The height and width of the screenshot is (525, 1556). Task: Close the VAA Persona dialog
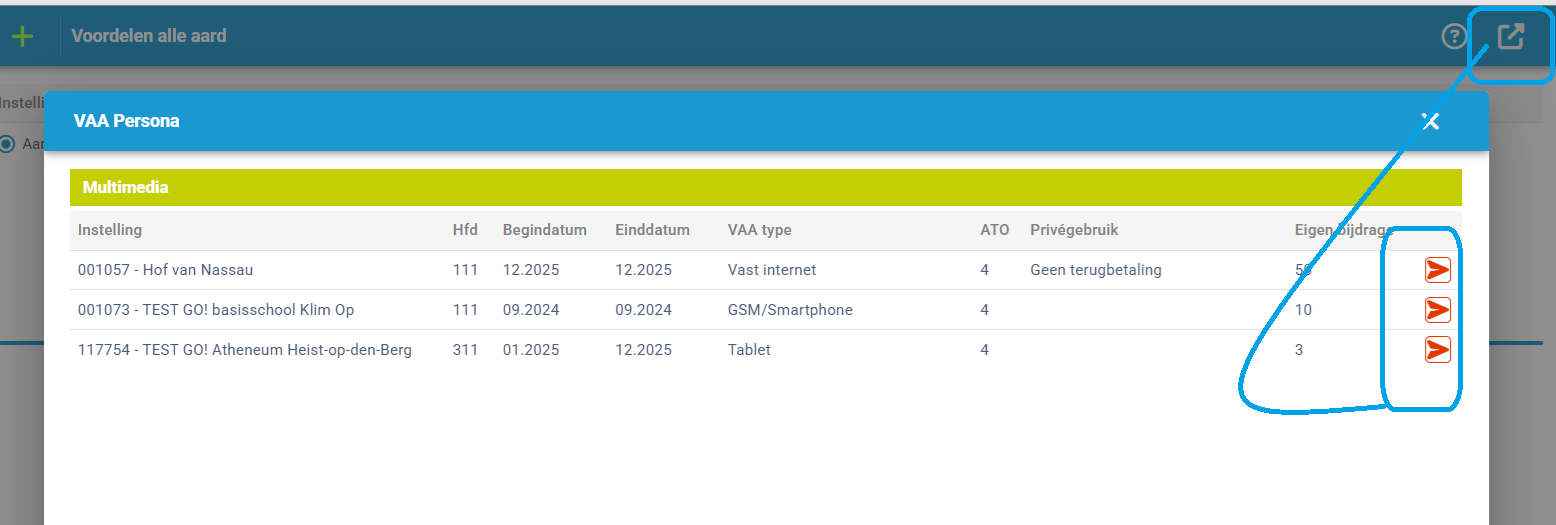coord(1430,121)
